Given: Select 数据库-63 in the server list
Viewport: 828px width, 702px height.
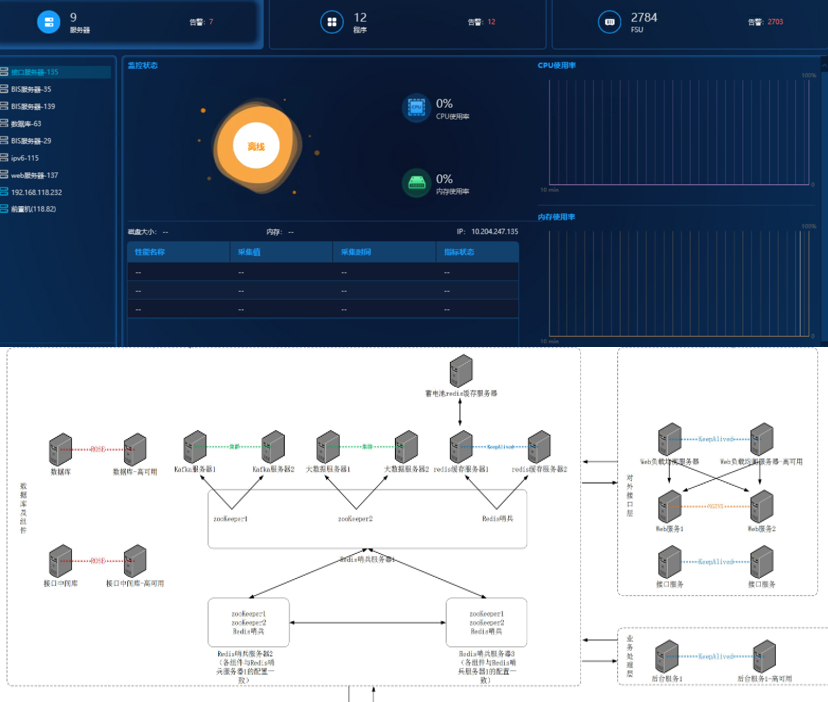Looking at the screenshot, I should (26, 124).
